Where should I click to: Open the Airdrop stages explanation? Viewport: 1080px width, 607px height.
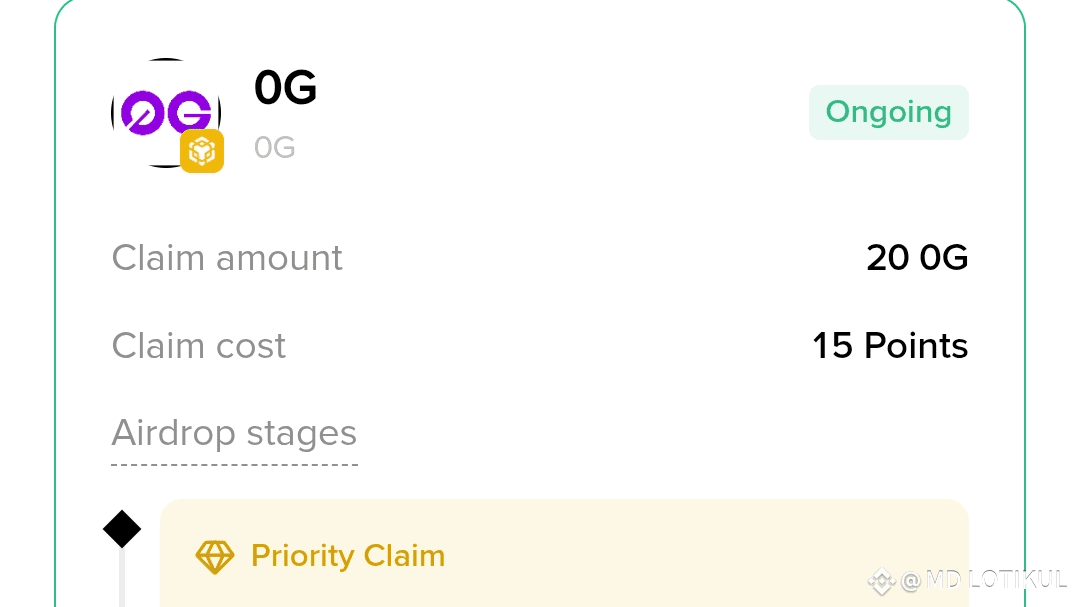coord(234,434)
